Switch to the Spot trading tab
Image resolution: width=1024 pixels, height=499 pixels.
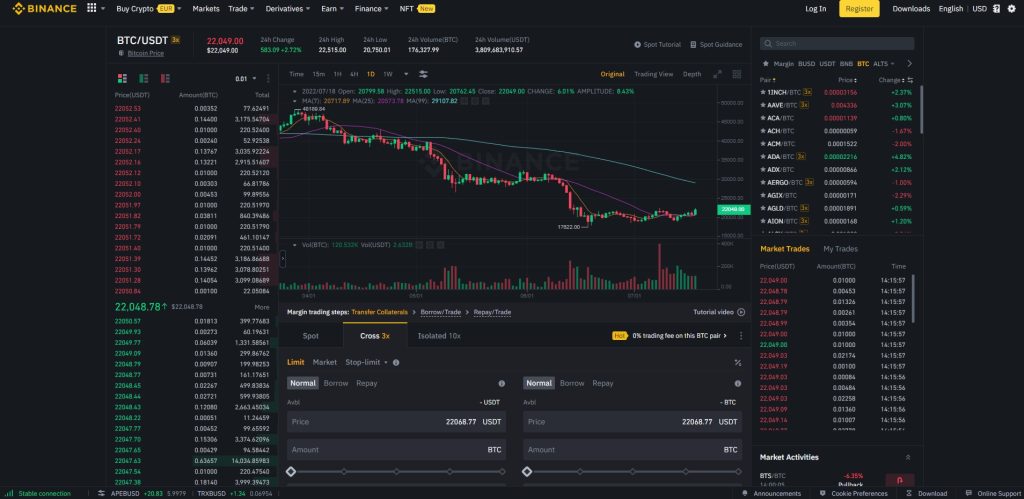click(x=311, y=336)
